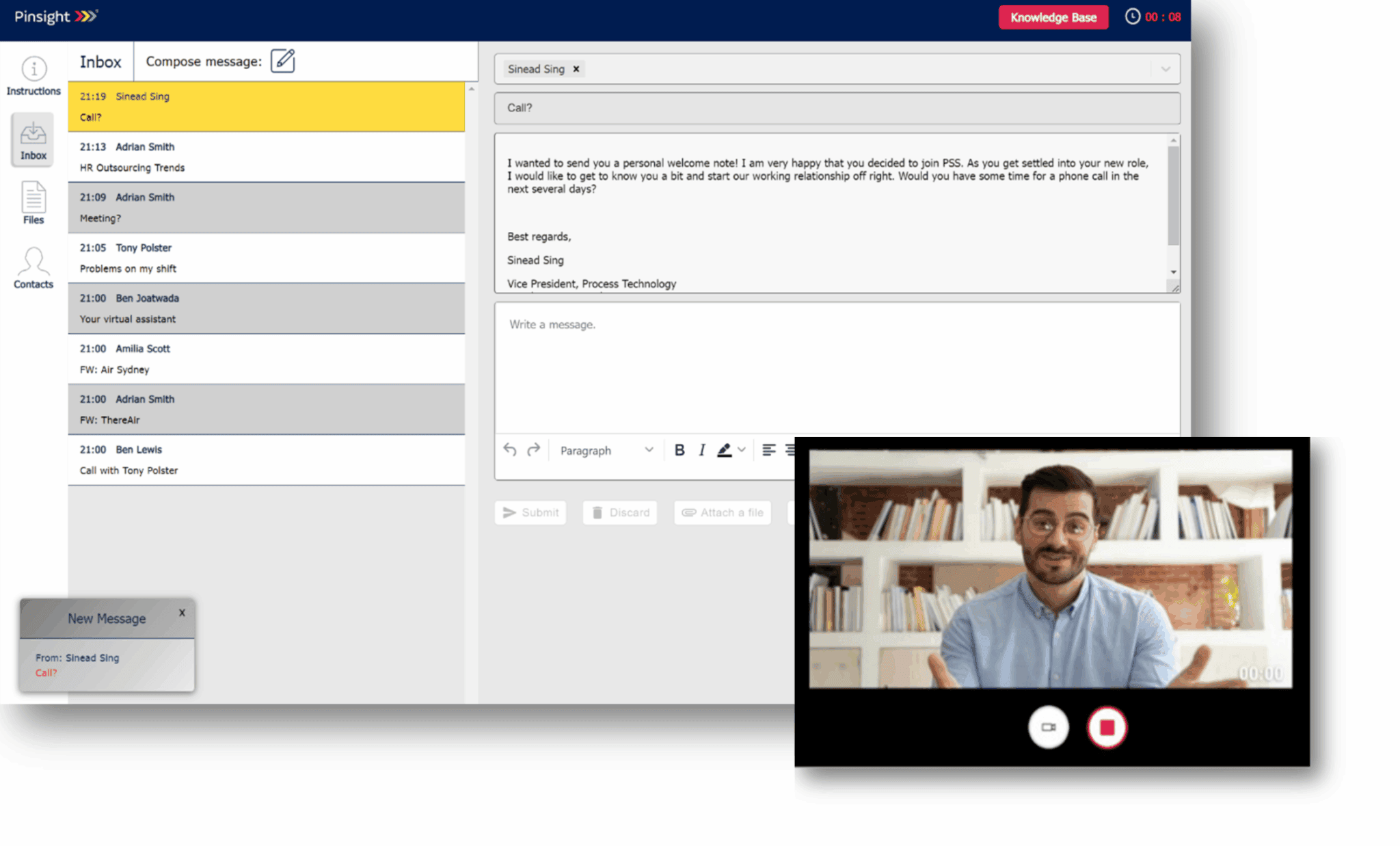Submit the message reply
Viewport: 1400px width, 846px height.
click(530, 512)
